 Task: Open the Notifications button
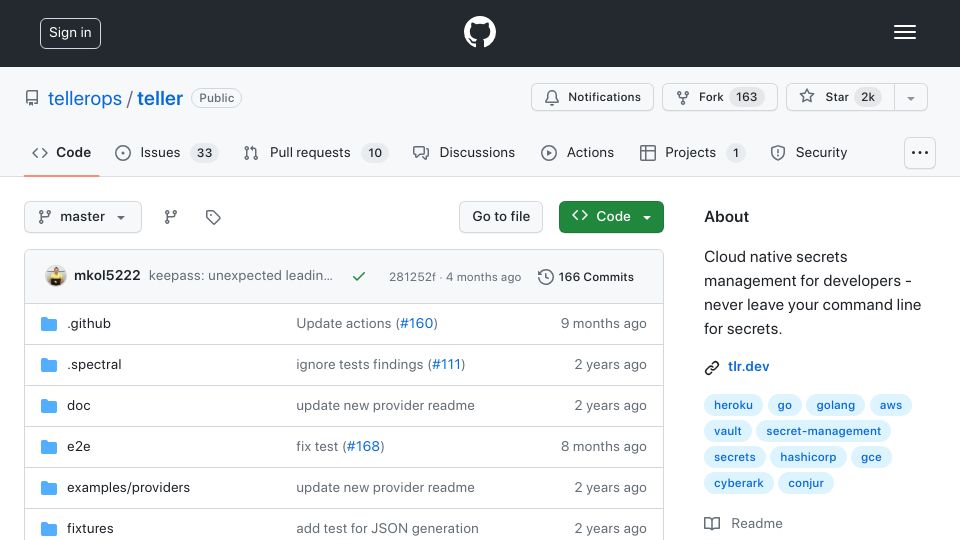(x=592, y=97)
